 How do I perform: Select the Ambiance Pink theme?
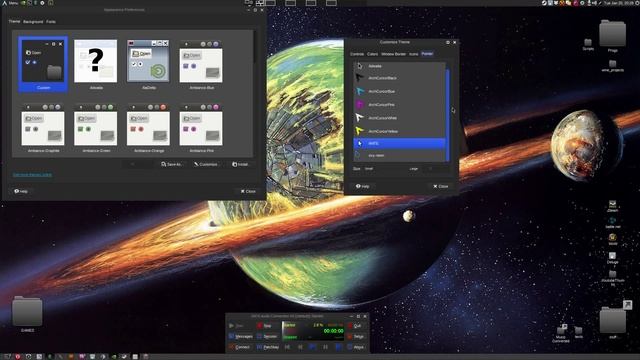pos(201,128)
